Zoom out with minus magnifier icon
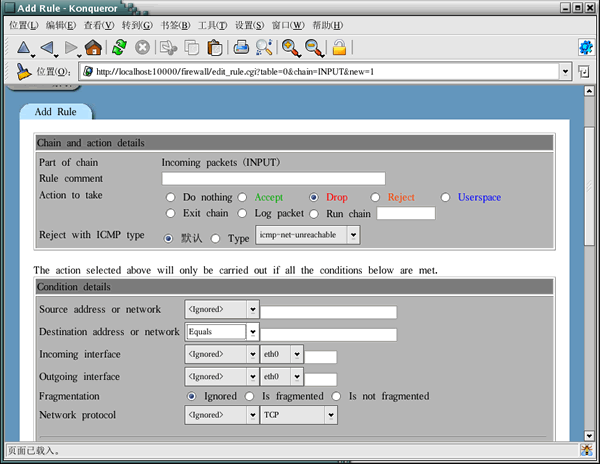 pos(314,48)
